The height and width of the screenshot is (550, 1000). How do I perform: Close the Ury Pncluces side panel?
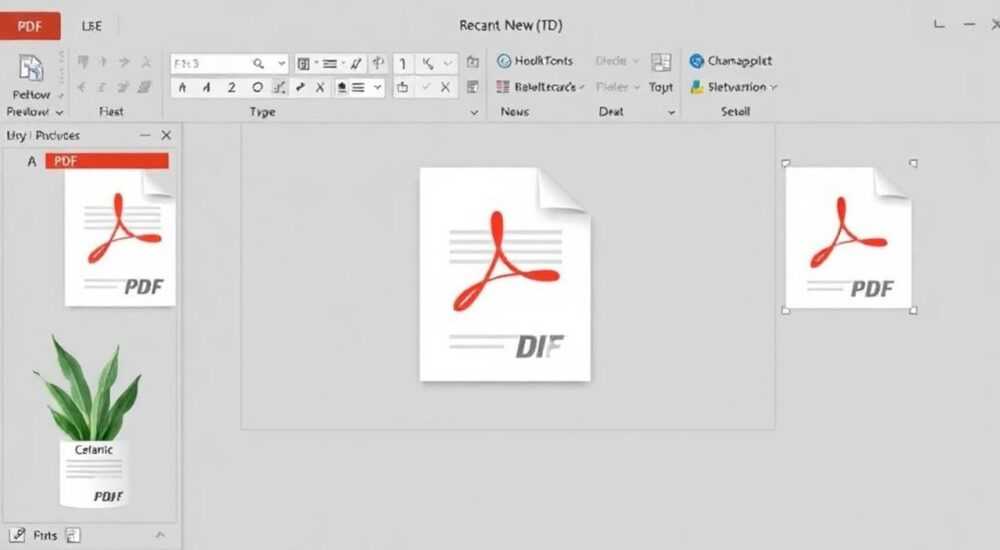[x=166, y=135]
